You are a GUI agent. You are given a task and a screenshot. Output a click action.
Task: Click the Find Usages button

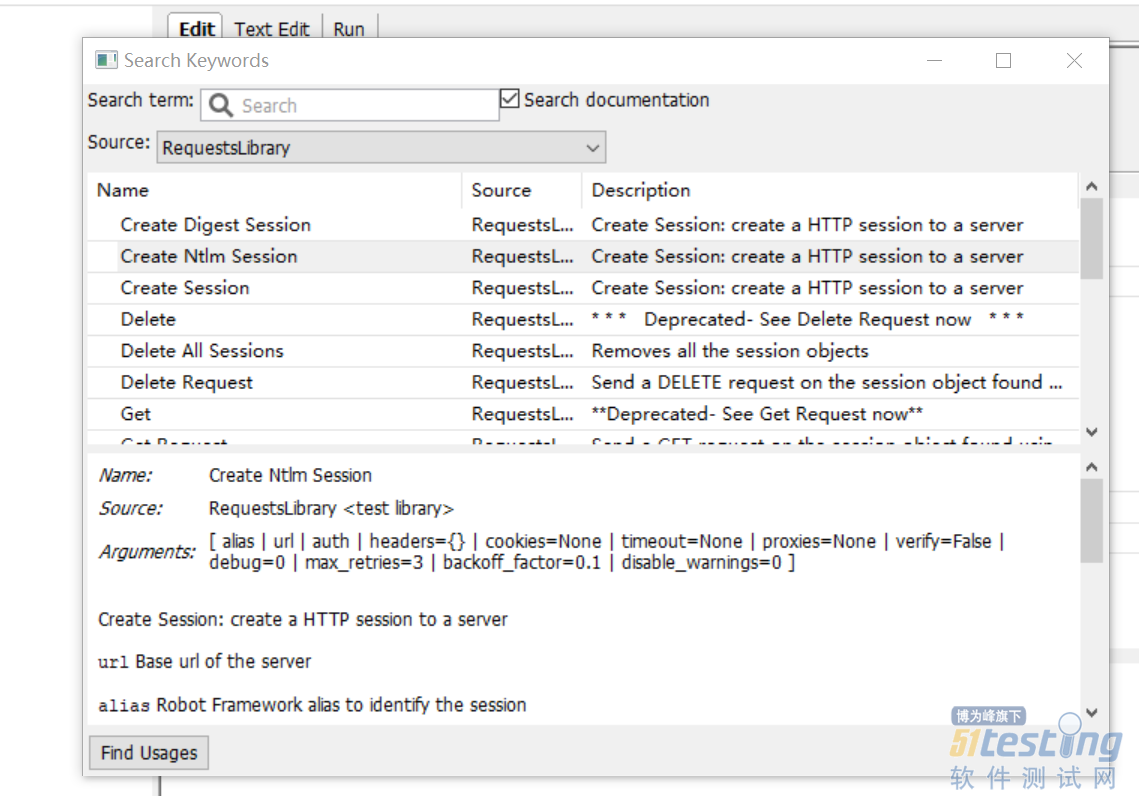pos(149,752)
